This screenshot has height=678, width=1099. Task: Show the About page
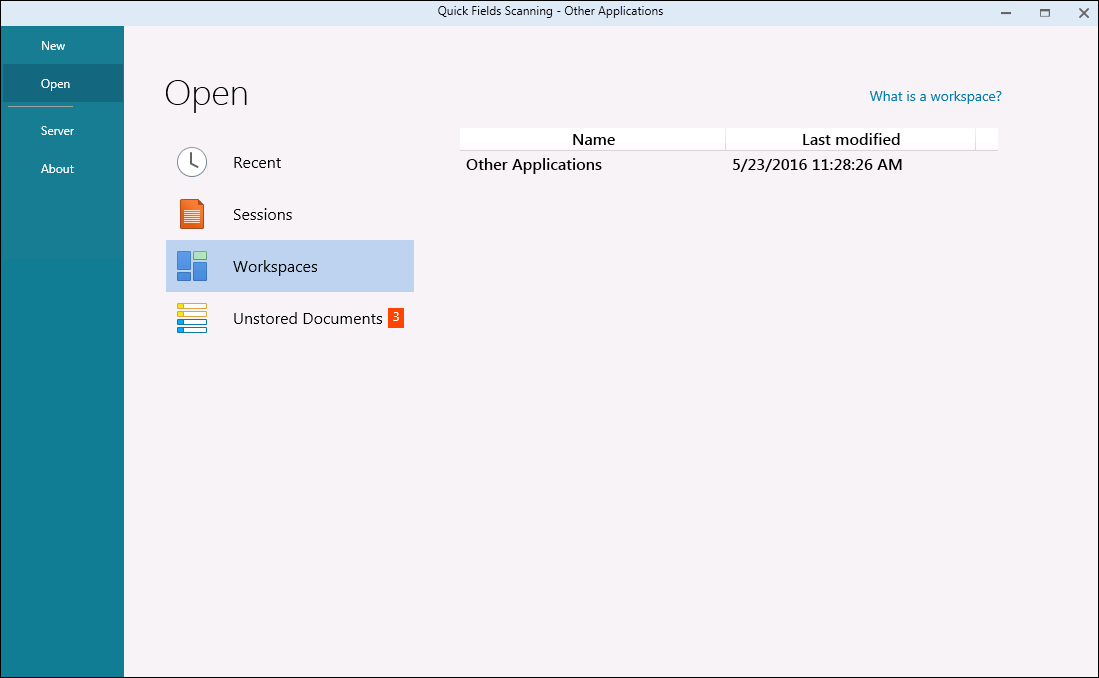57,169
